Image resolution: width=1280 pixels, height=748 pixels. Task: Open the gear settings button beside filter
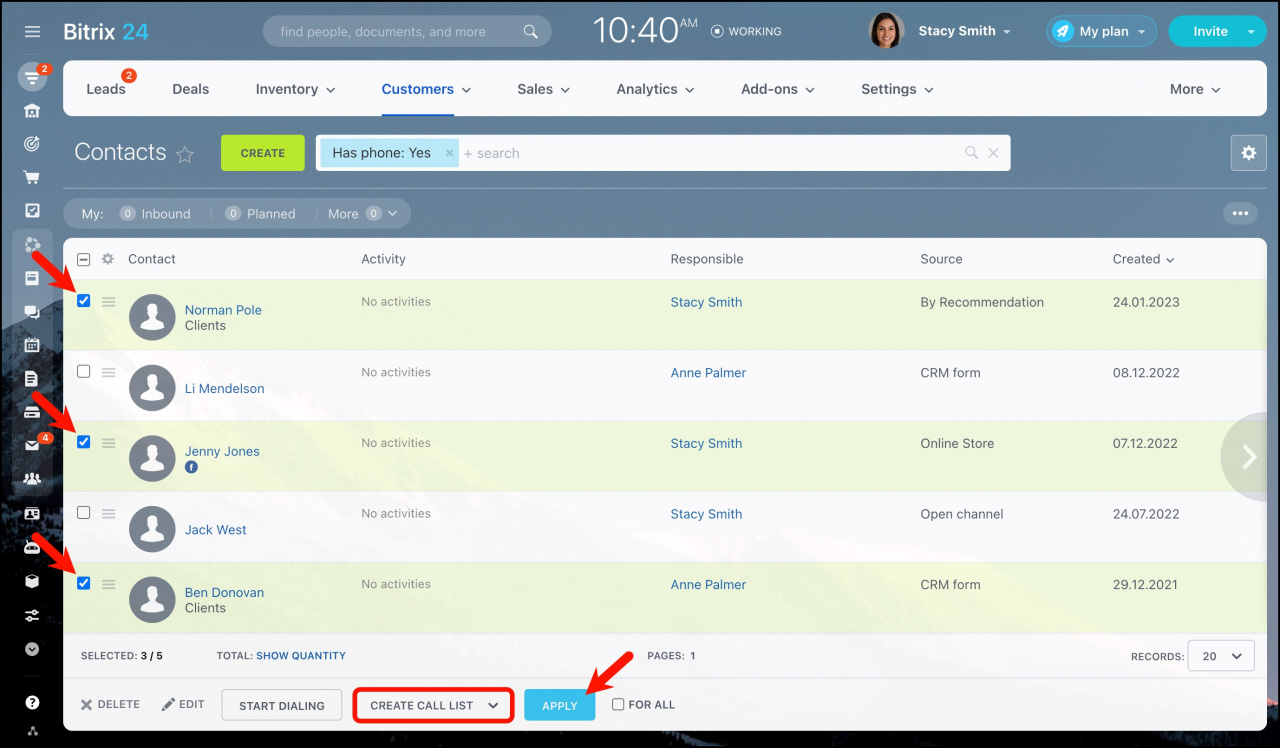pyautogui.click(x=1248, y=153)
